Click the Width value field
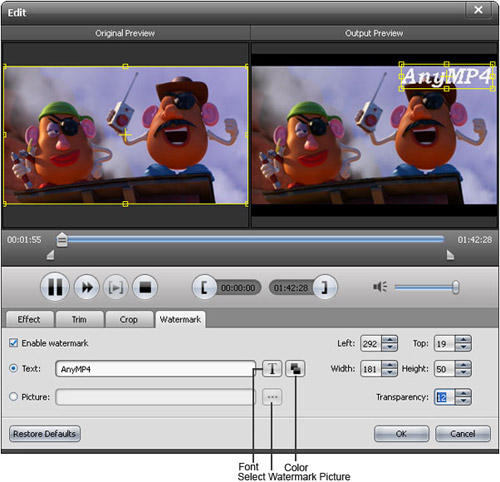500x482 pixels. point(371,369)
